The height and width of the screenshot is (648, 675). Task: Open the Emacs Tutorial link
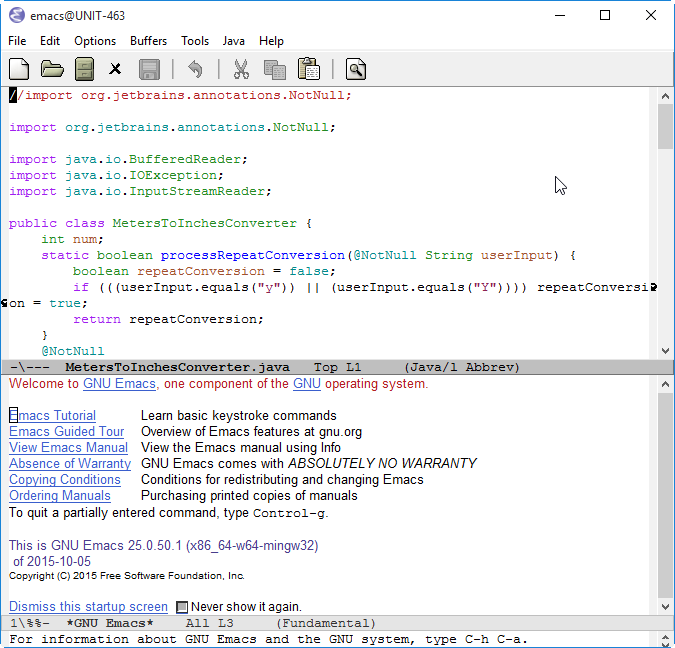pyautogui.click(x=53, y=415)
